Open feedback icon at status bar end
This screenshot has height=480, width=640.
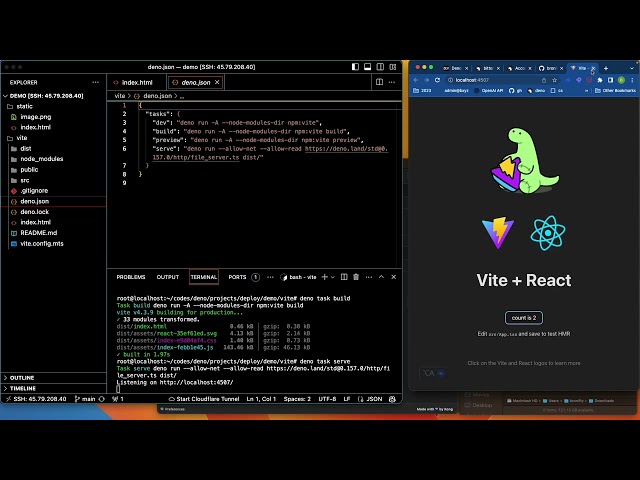[x=392, y=399]
